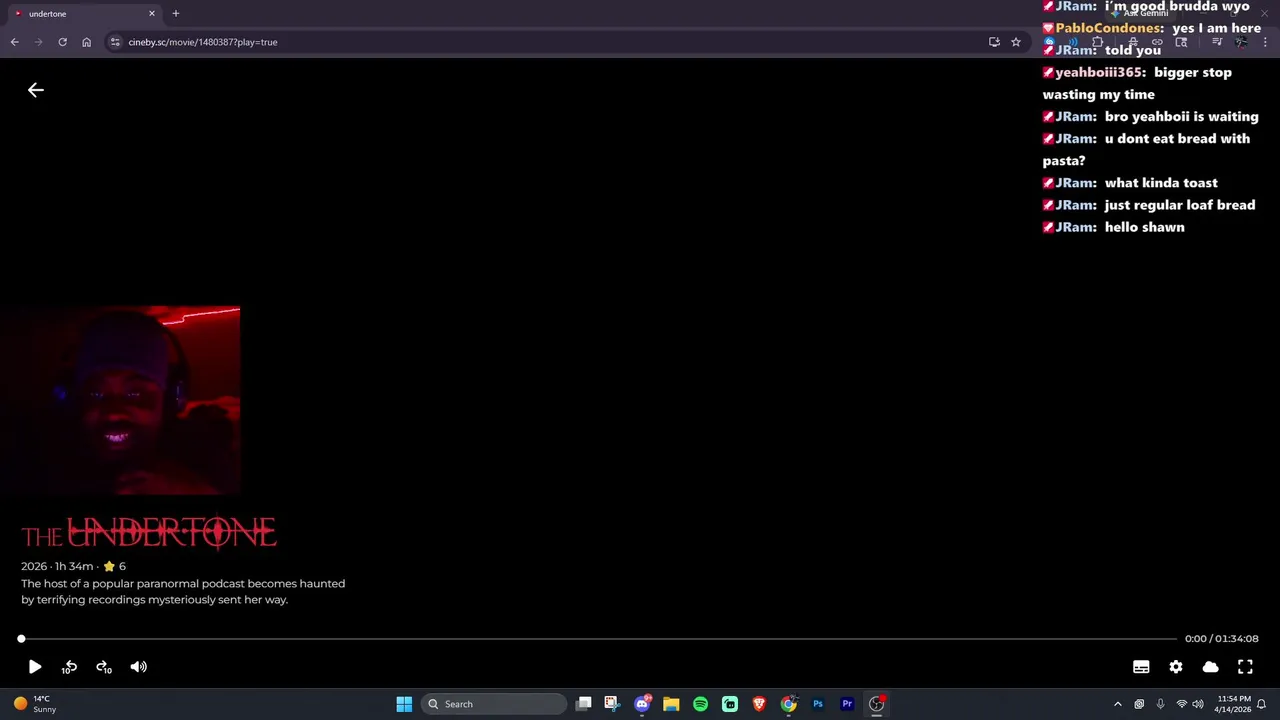Open Photoshop from the taskbar
The image size is (1280, 720).
point(818,704)
